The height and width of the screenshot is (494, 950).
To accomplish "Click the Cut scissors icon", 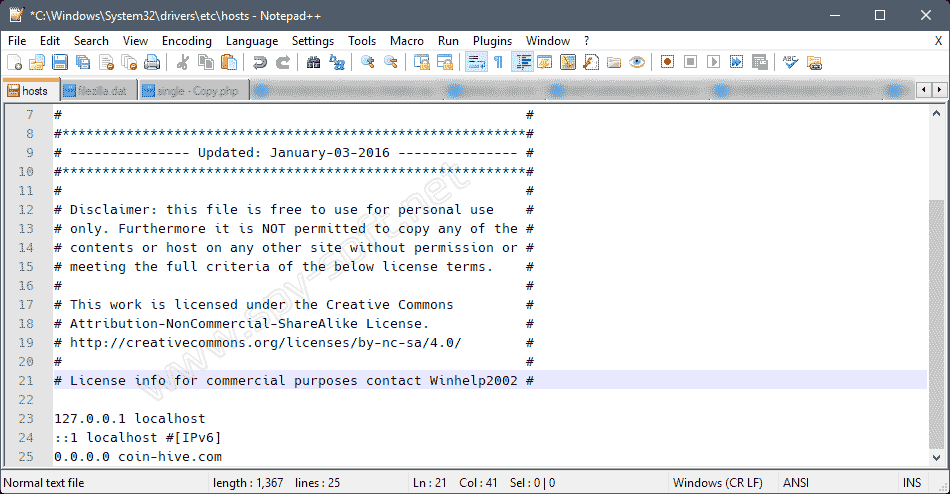I will coord(183,62).
